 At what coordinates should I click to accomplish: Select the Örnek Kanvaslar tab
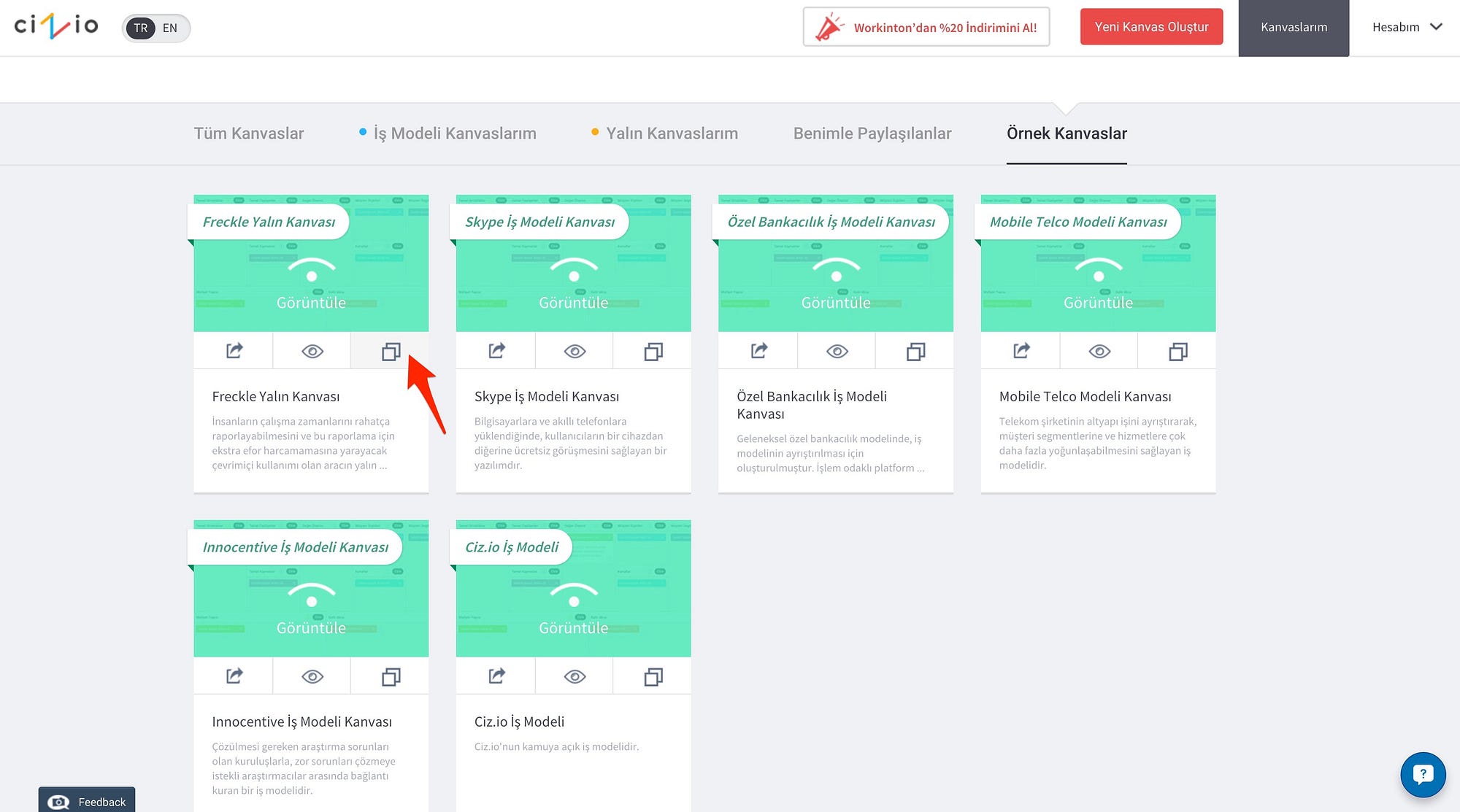1067,134
